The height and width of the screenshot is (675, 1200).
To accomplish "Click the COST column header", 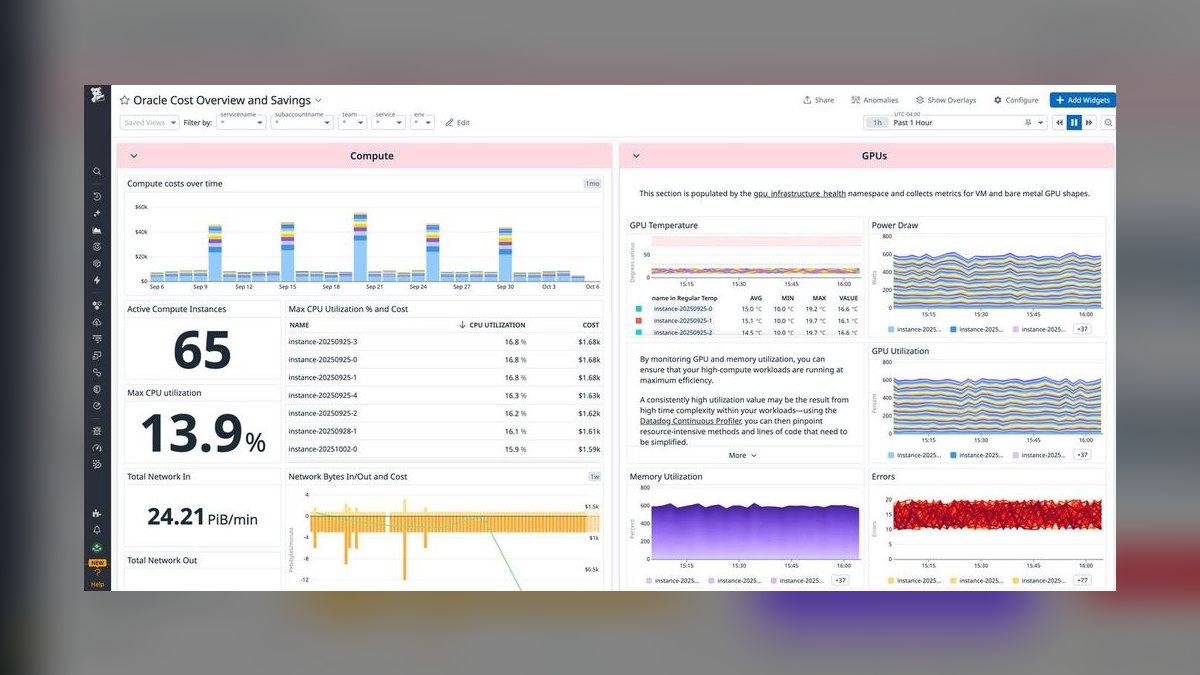I will 591,325.
